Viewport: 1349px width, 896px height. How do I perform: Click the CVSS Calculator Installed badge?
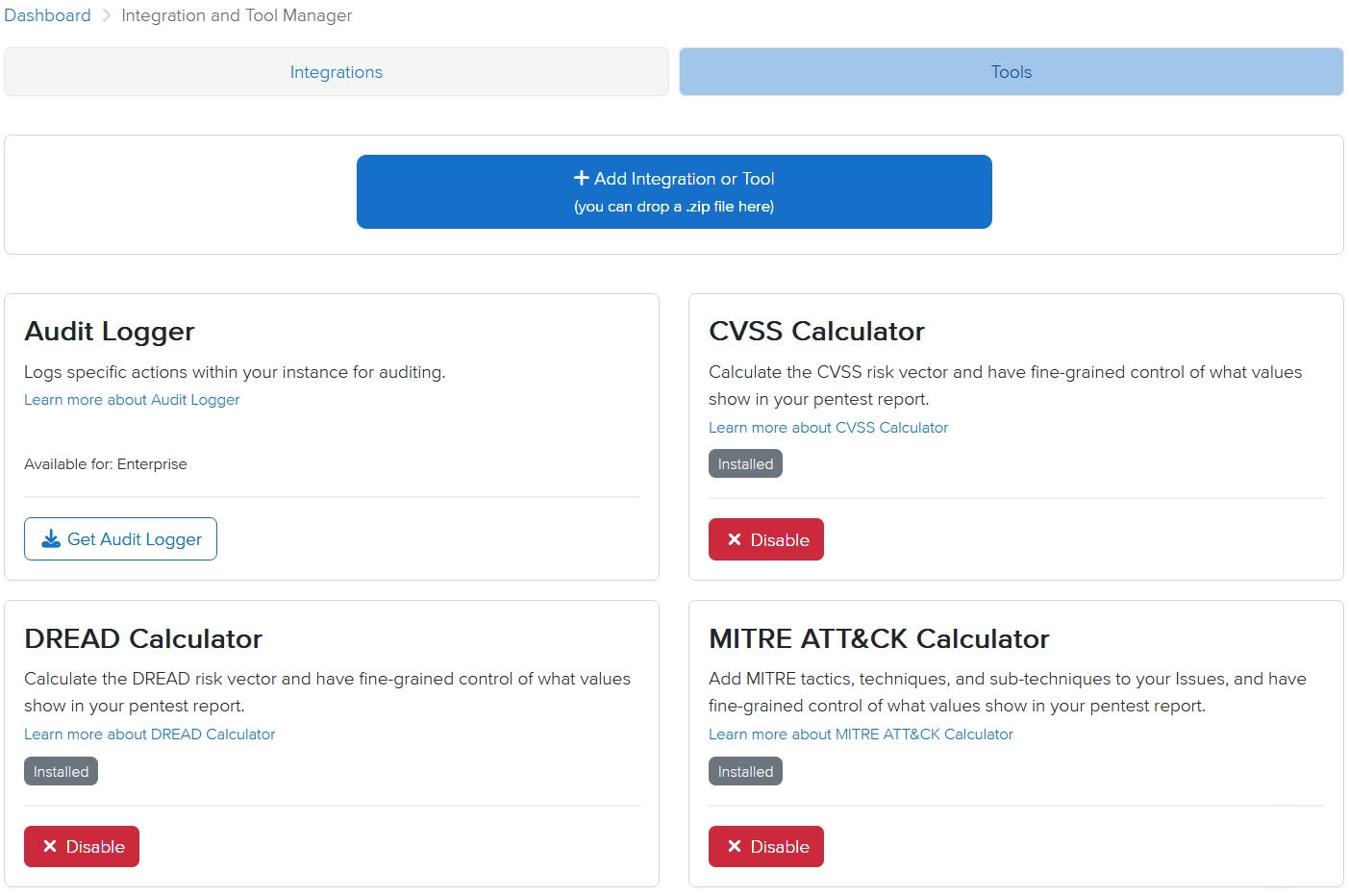click(x=745, y=464)
